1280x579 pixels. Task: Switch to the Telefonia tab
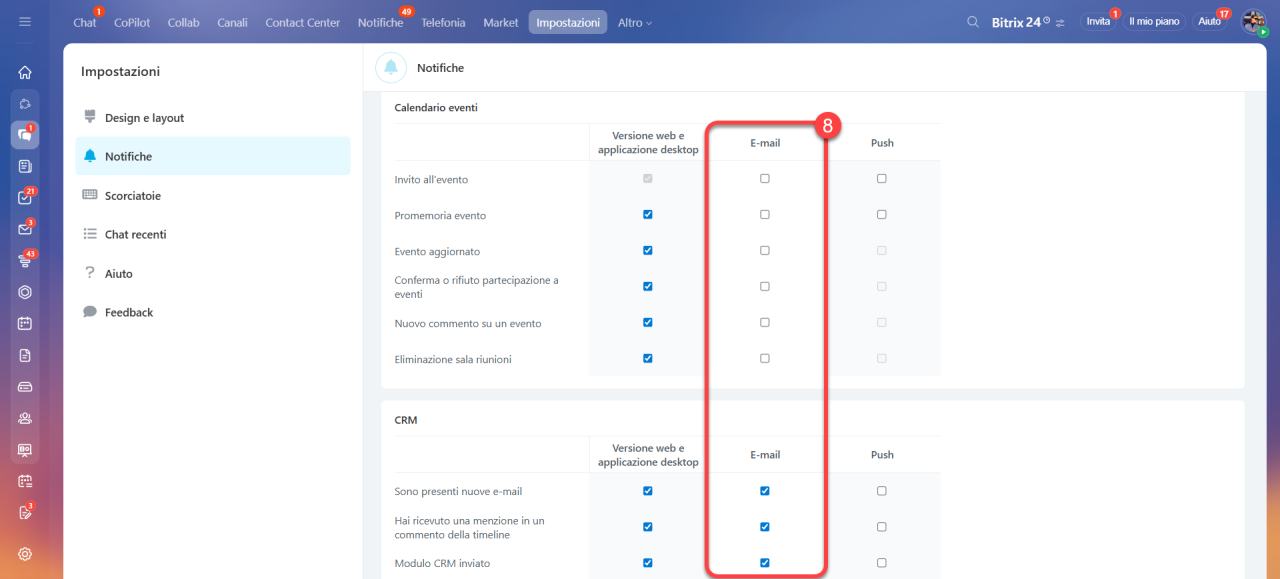[443, 22]
